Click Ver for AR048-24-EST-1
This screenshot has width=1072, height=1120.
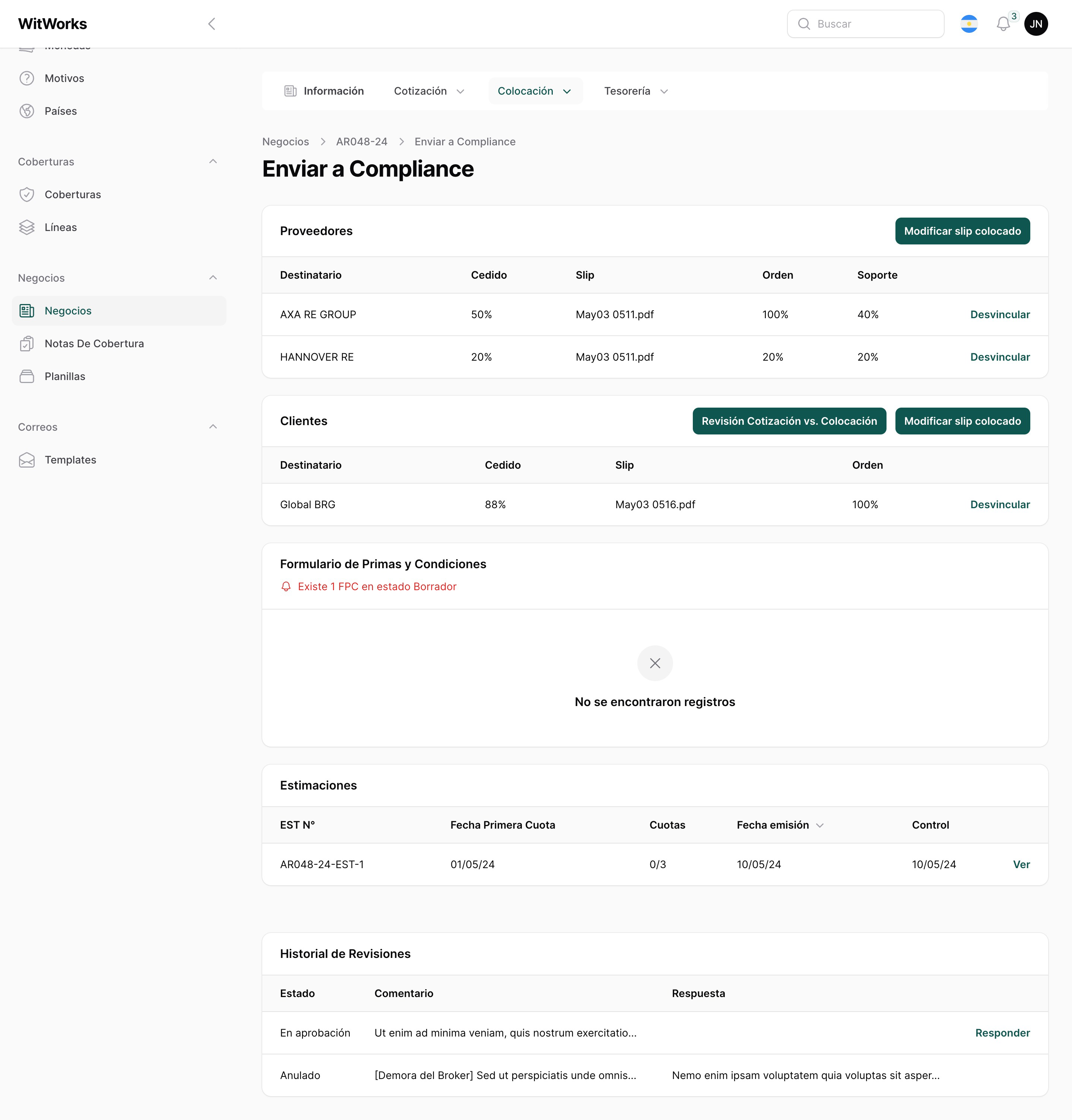pos(1021,864)
